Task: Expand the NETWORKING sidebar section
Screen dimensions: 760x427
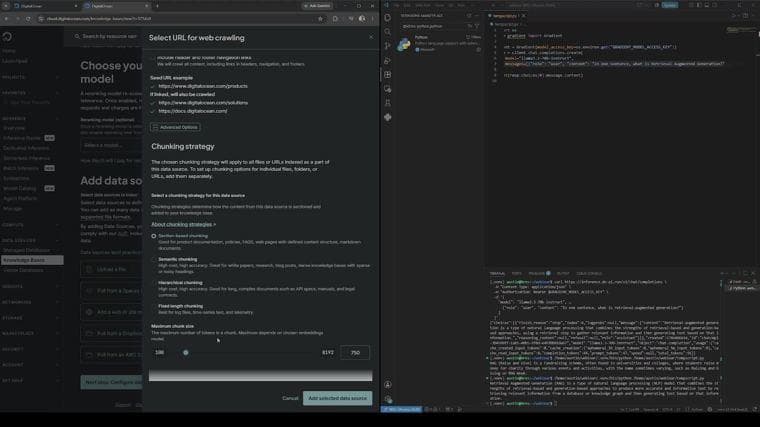Action: pos(32,302)
